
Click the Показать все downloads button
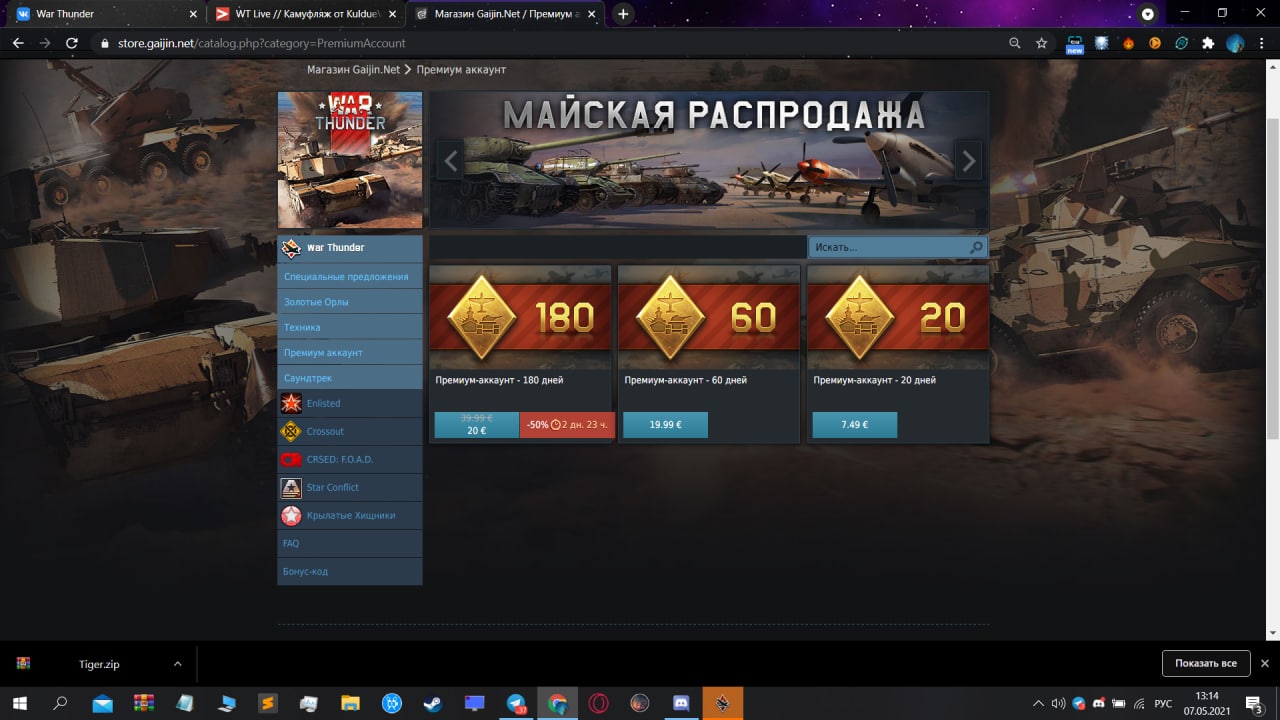coord(1206,663)
